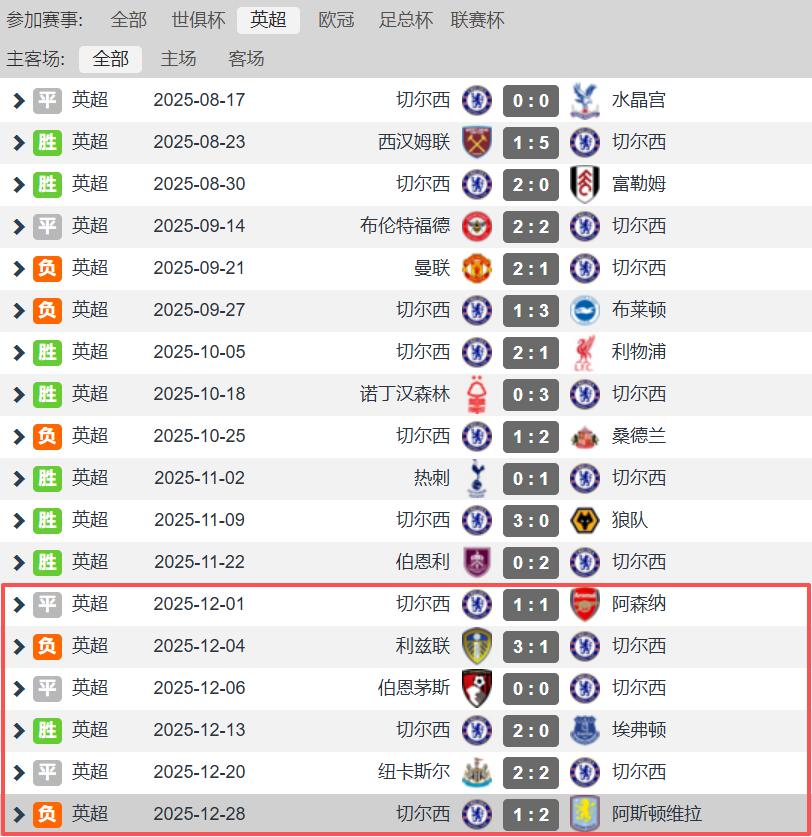
Task: Click the Manchester United crest
Action: tap(477, 269)
